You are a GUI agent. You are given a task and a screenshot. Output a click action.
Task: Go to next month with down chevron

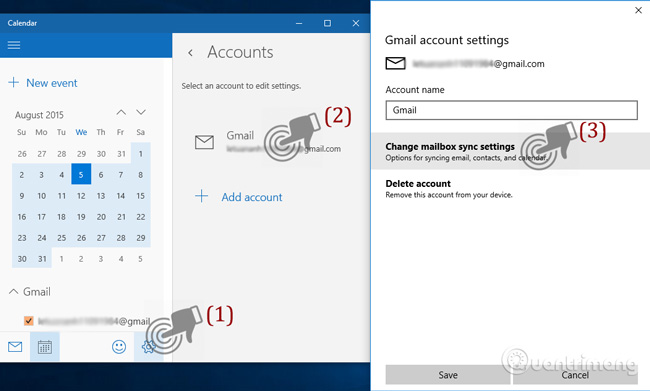141,112
